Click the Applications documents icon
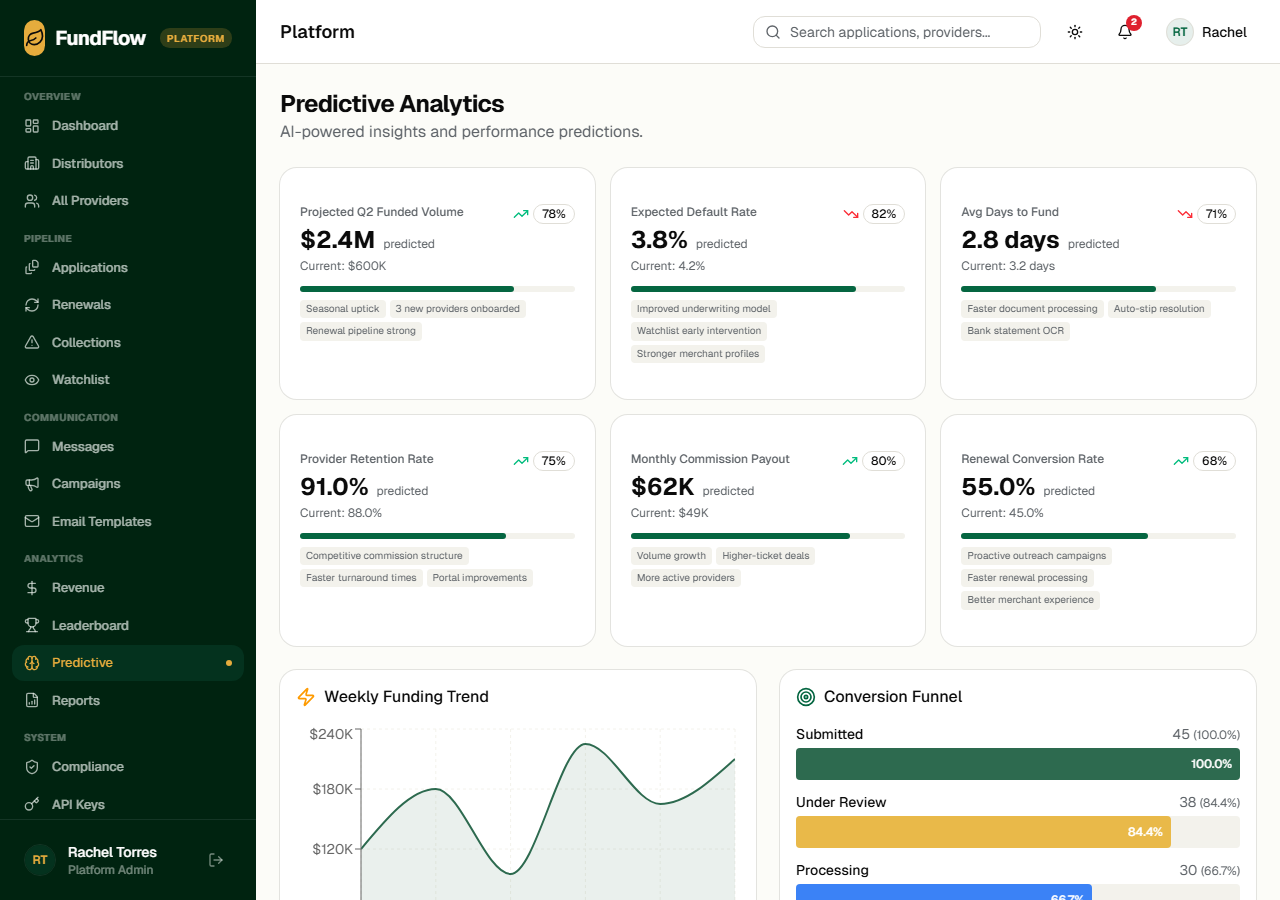The width and height of the screenshot is (1280, 900). tap(32, 267)
